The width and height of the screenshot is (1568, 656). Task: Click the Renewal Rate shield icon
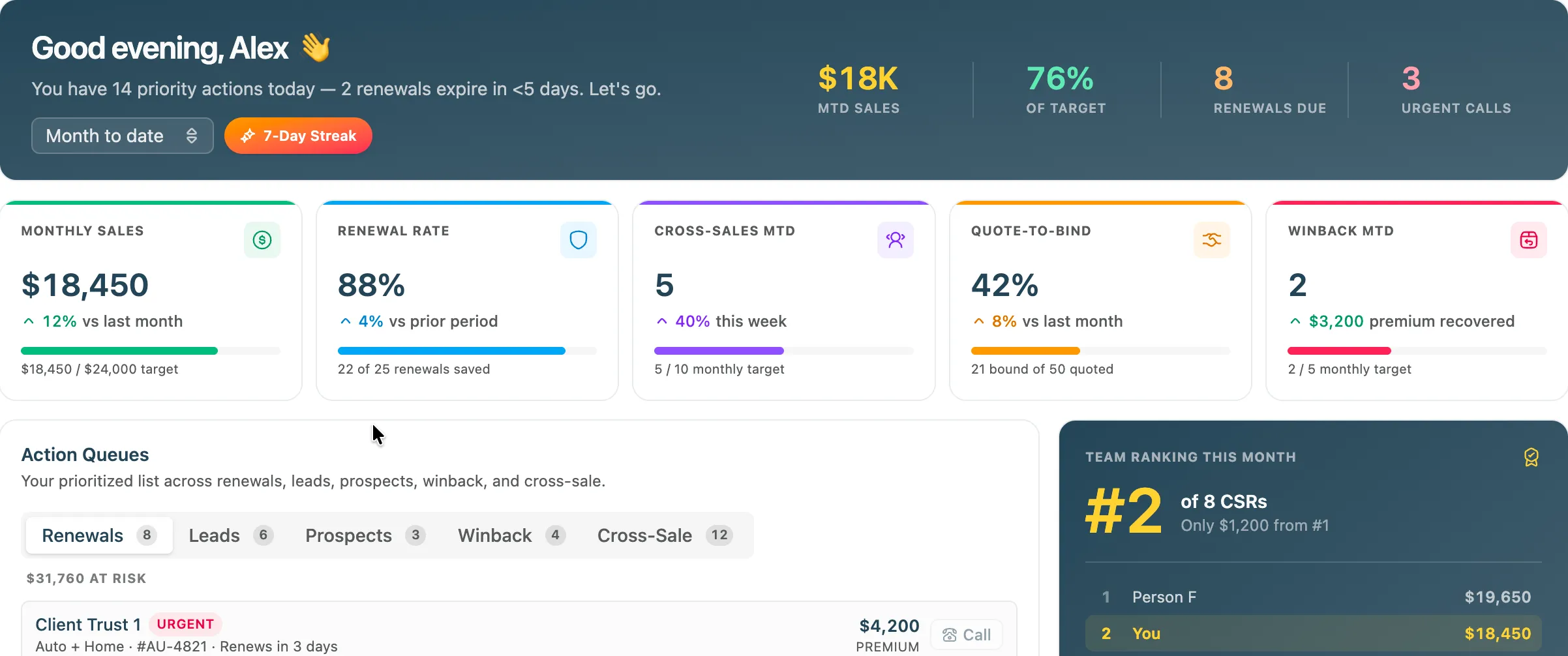(x=579, y=240)
